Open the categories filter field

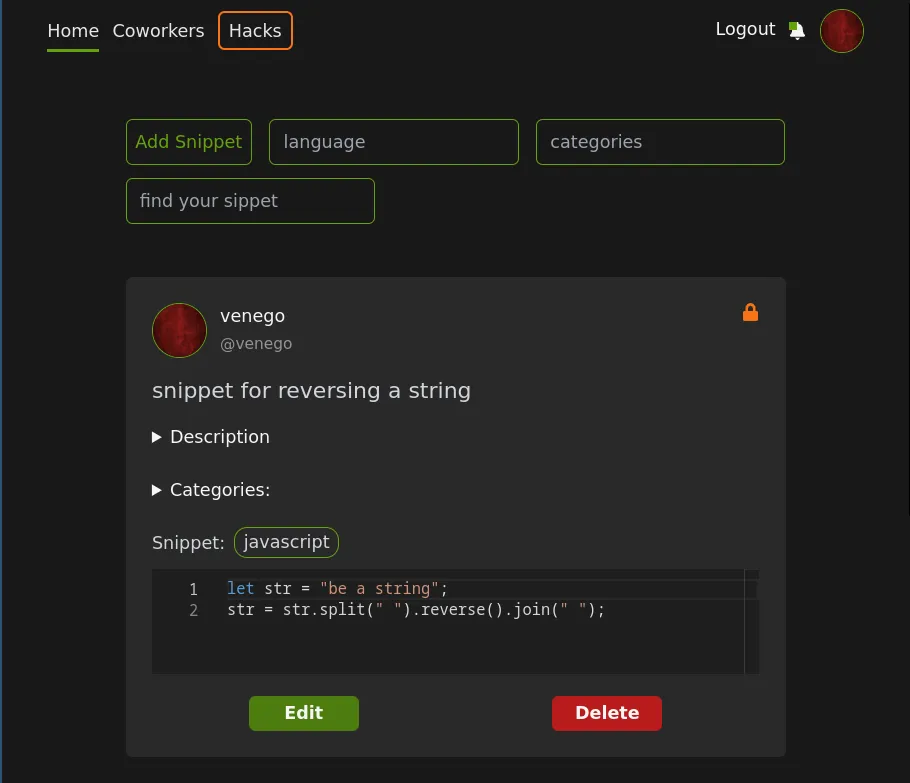[x=660, y=142]
